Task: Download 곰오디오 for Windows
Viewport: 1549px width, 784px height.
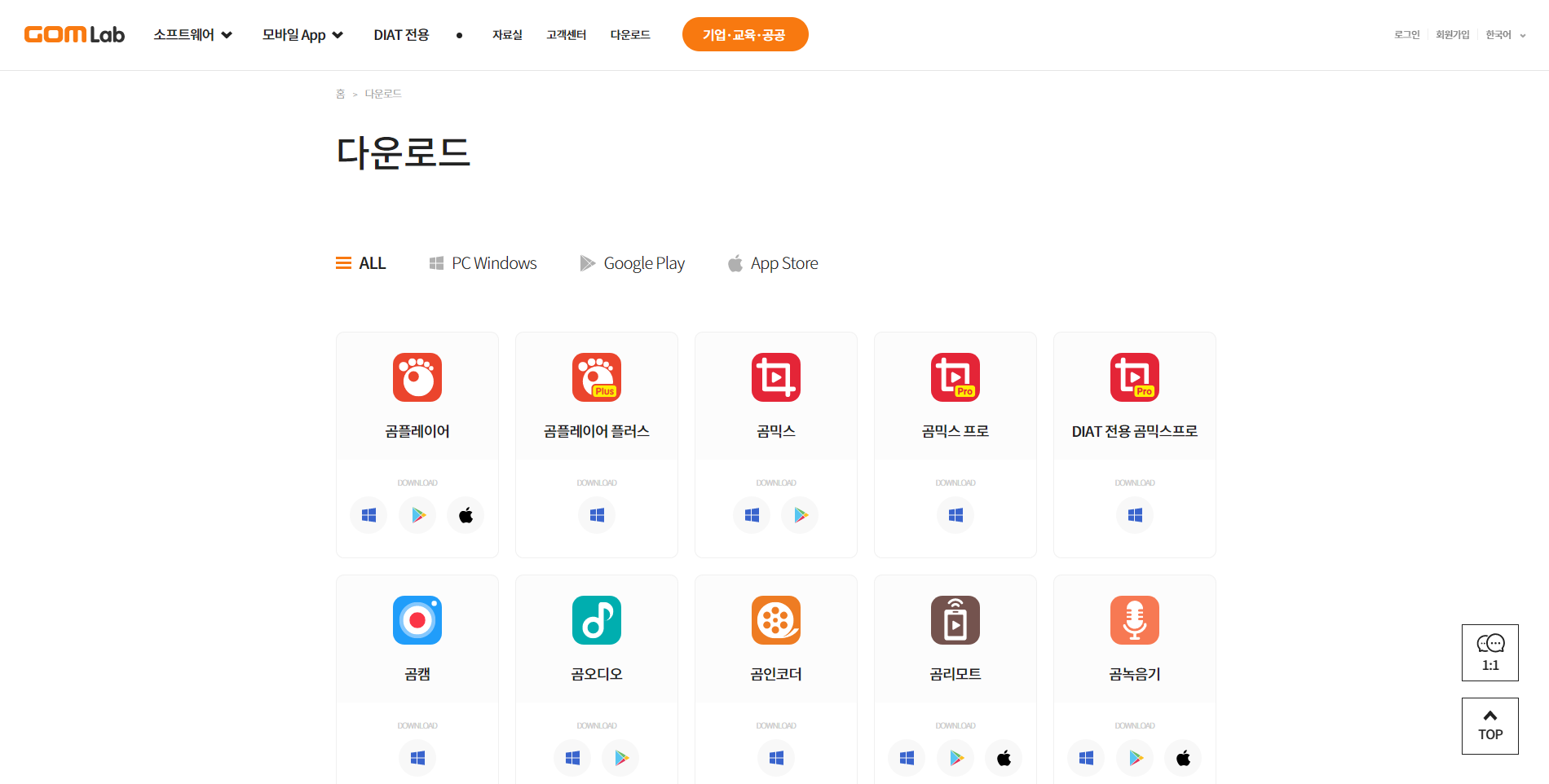Action: pyautogui.click(x=572, y=758)
